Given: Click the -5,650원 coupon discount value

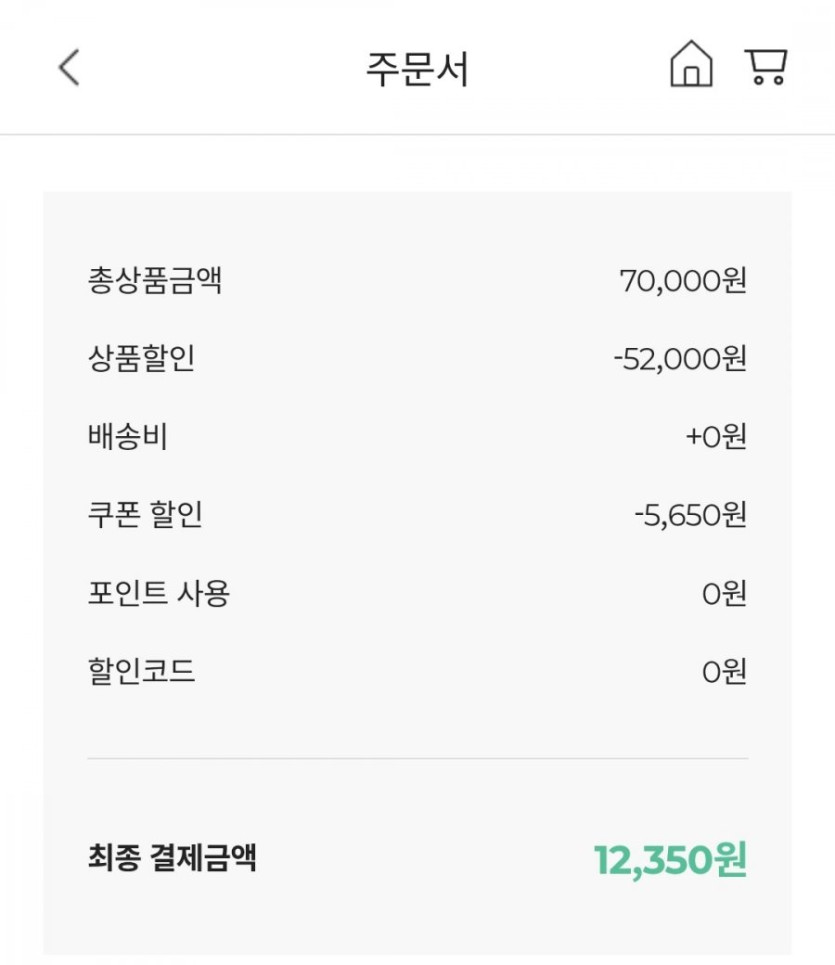Looking at the screenshot, I should tap(690, 515).
